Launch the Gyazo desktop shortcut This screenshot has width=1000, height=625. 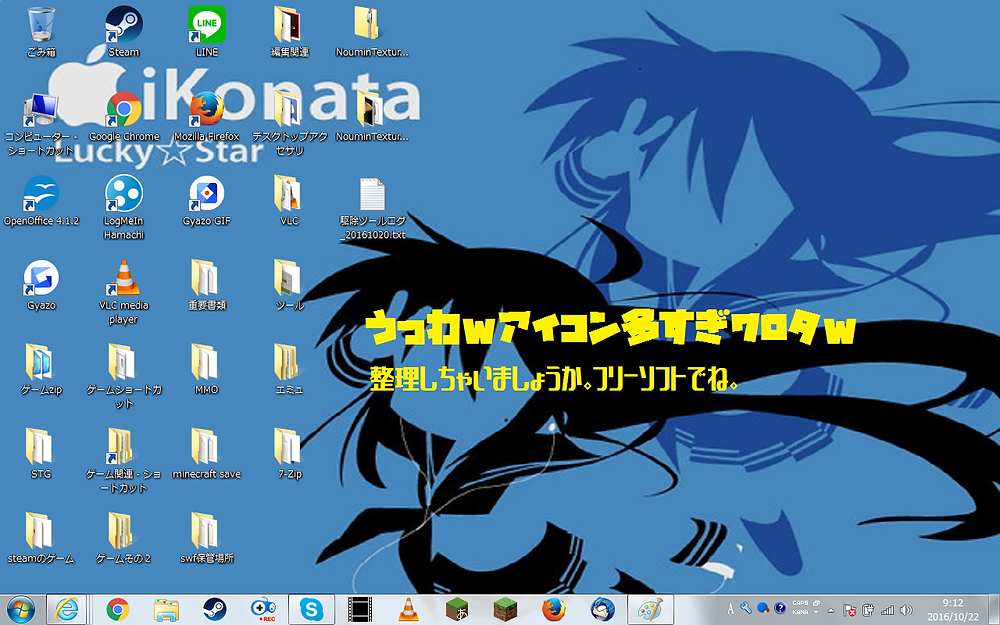point(41,286)
